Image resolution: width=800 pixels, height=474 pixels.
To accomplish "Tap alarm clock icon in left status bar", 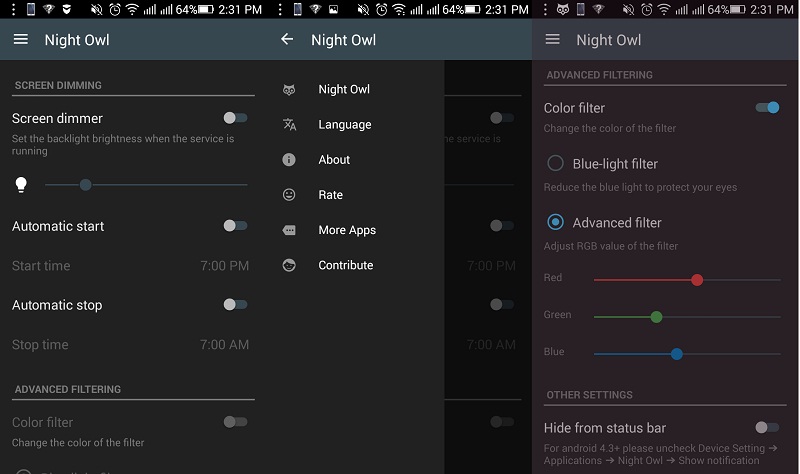I will click(115, 9).
